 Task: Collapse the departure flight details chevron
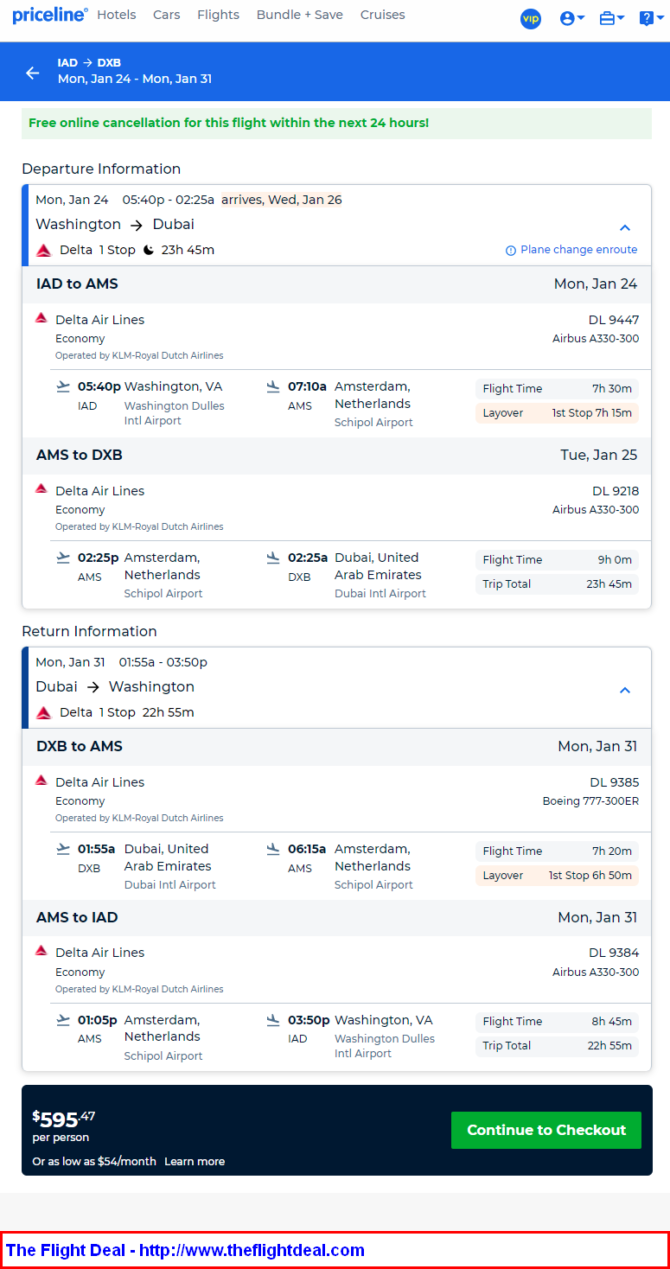[x=625, y=228]
